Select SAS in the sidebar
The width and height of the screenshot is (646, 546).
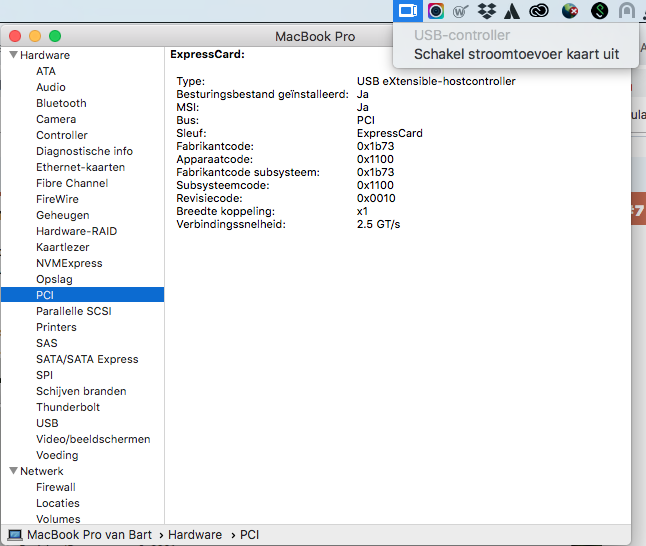click(47, 343)
